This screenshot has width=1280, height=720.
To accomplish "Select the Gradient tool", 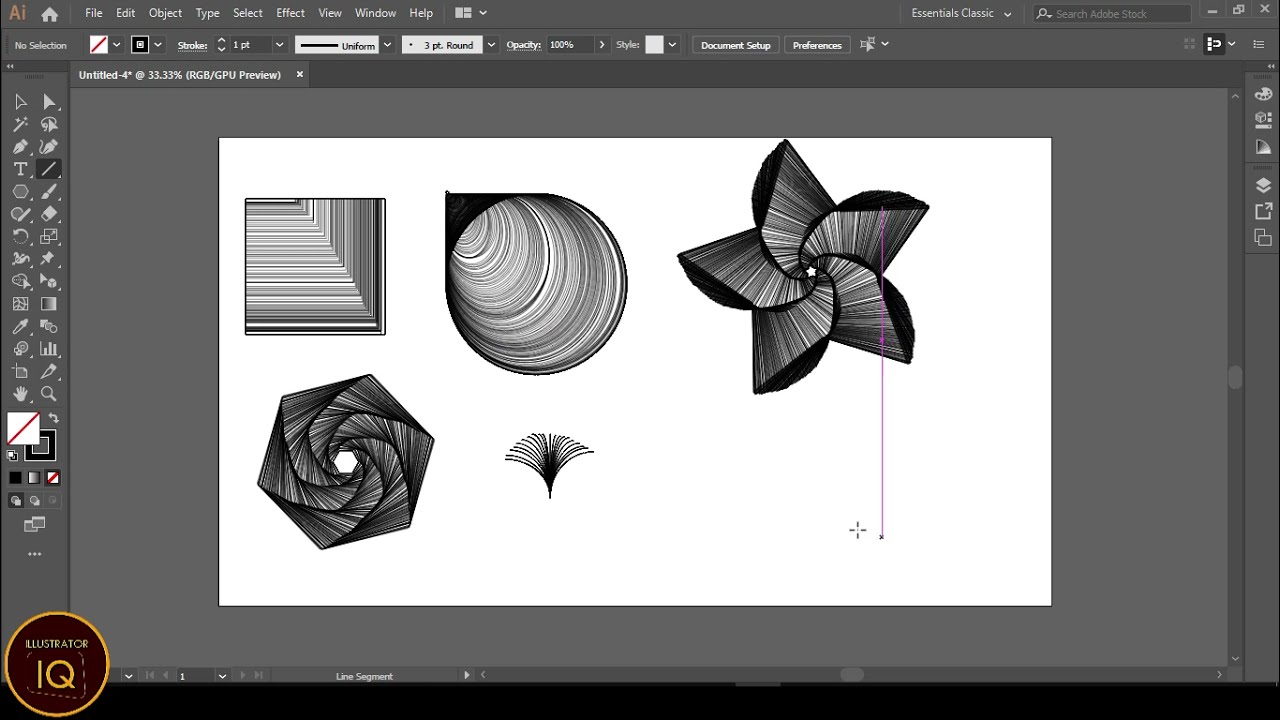I will (x=49, y=304).
